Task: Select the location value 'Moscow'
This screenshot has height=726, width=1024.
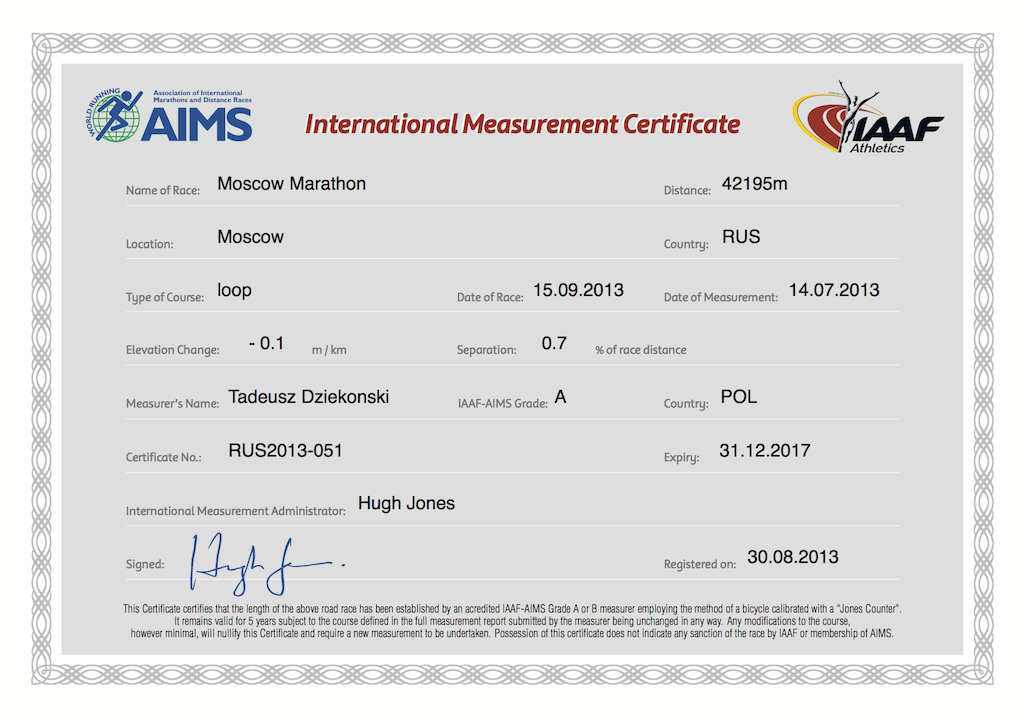Action: point(251,237)
